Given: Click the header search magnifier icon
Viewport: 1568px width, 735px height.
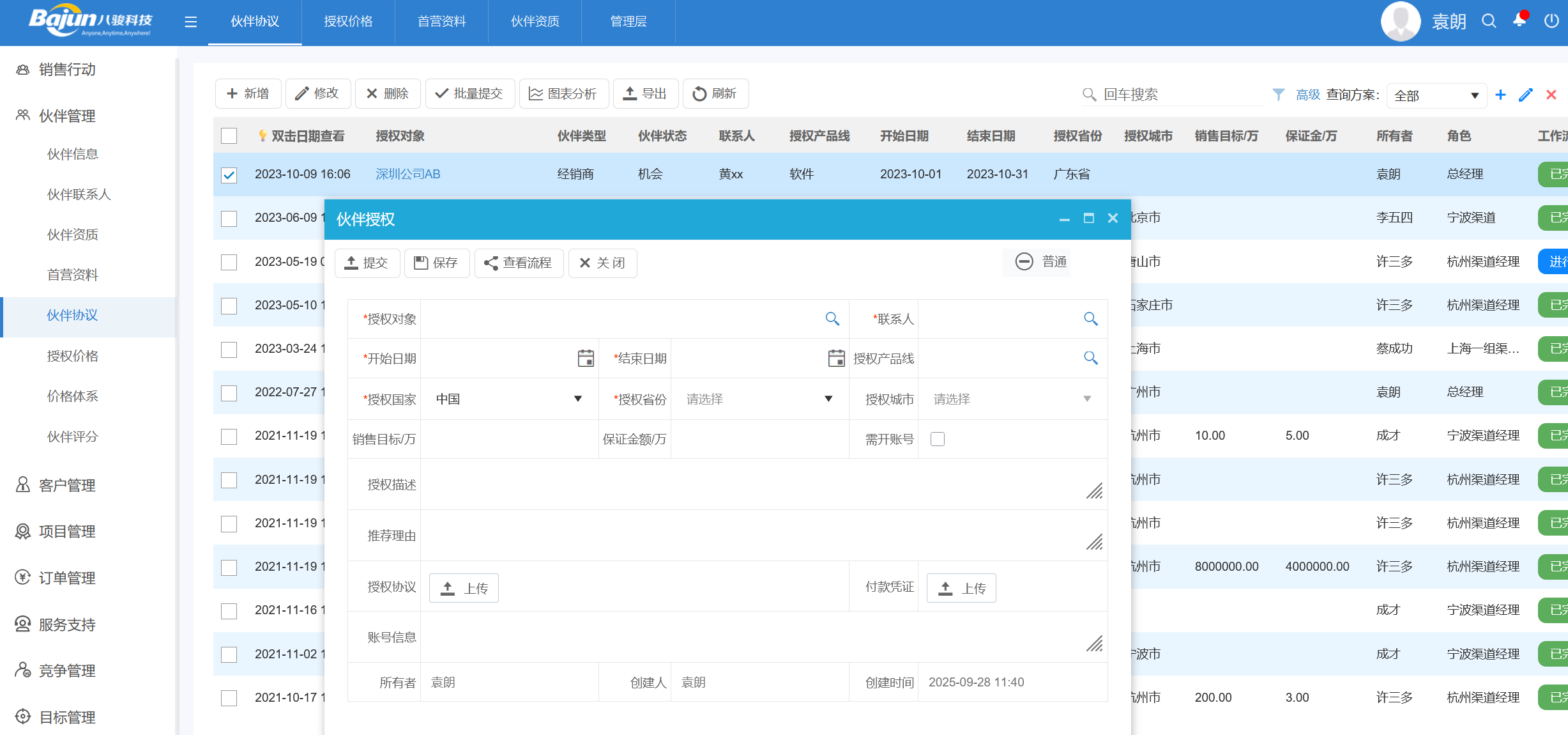Looking at the screenshot, I should click(x=1489, y=21).
